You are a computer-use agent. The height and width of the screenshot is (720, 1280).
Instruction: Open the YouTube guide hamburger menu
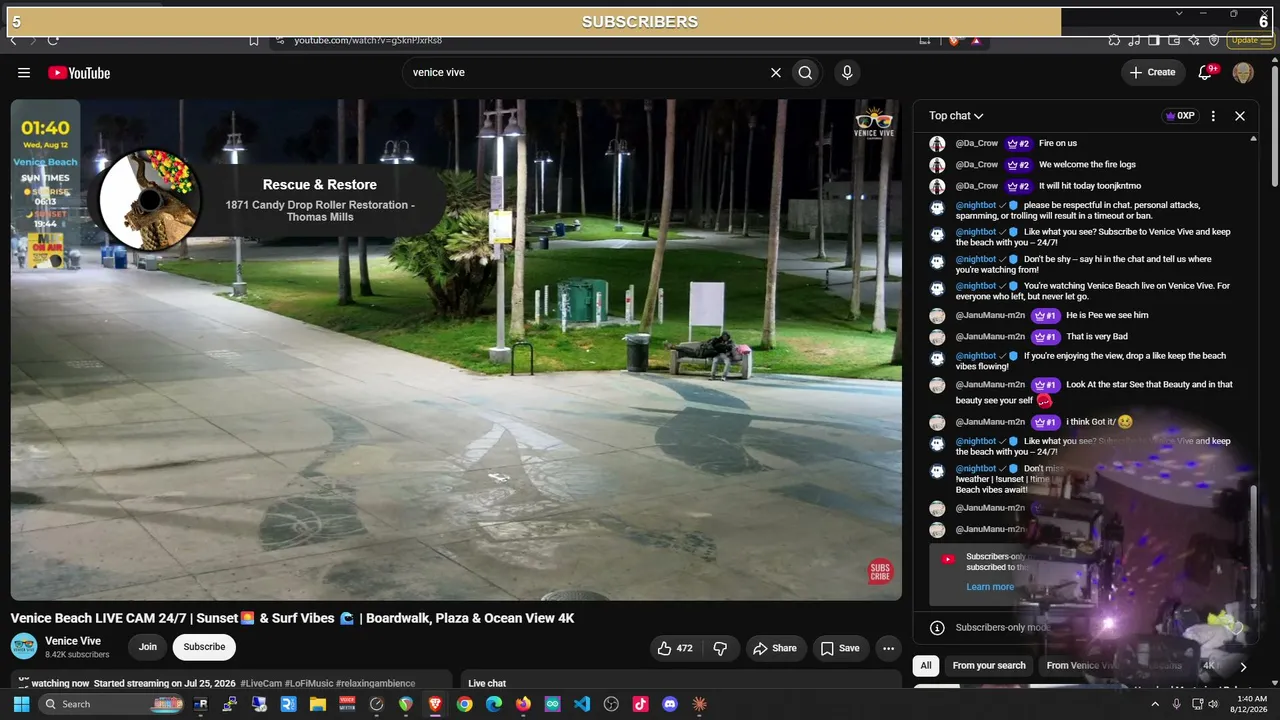24,73
